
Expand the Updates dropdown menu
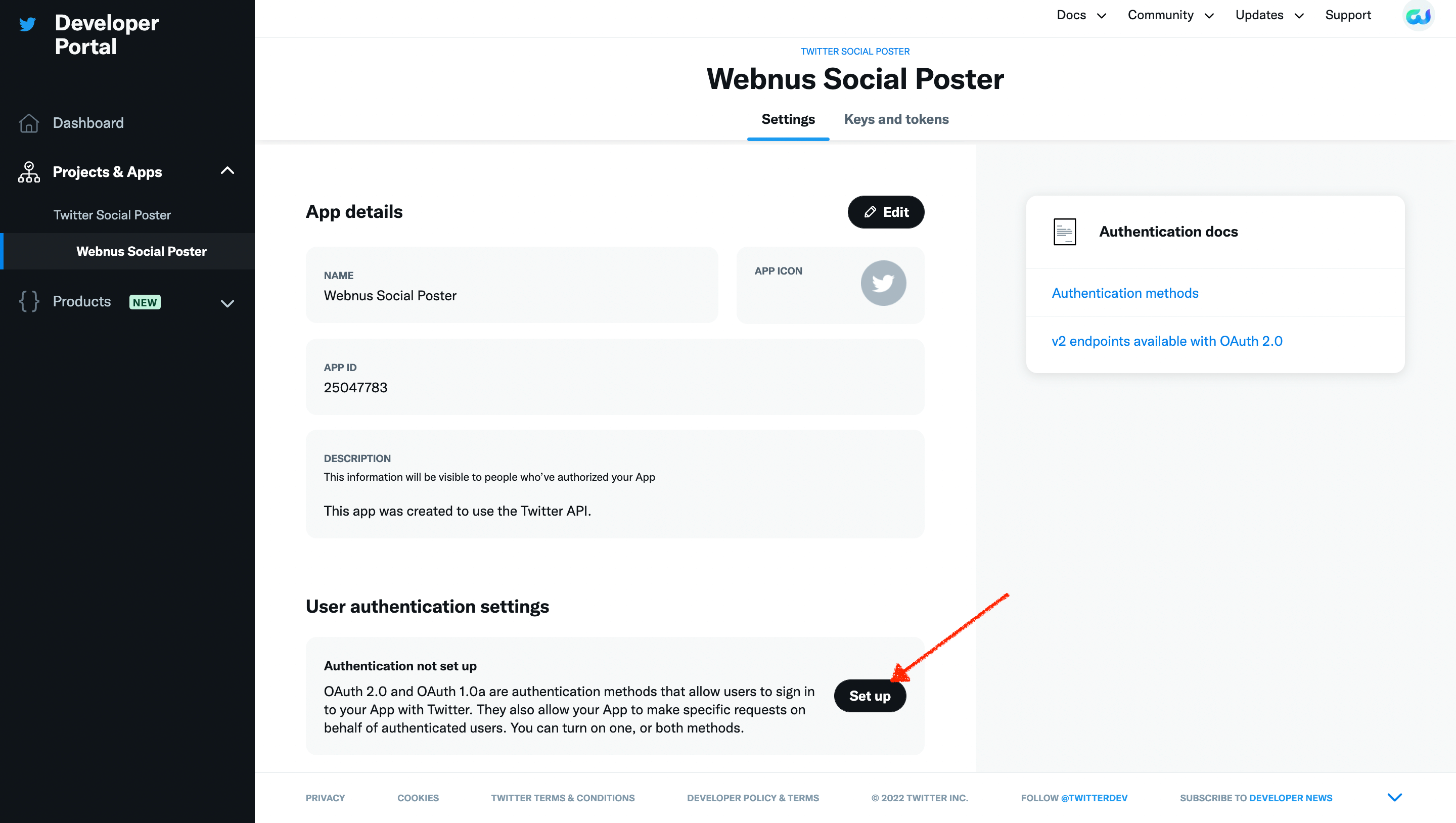pos(1269,15)
